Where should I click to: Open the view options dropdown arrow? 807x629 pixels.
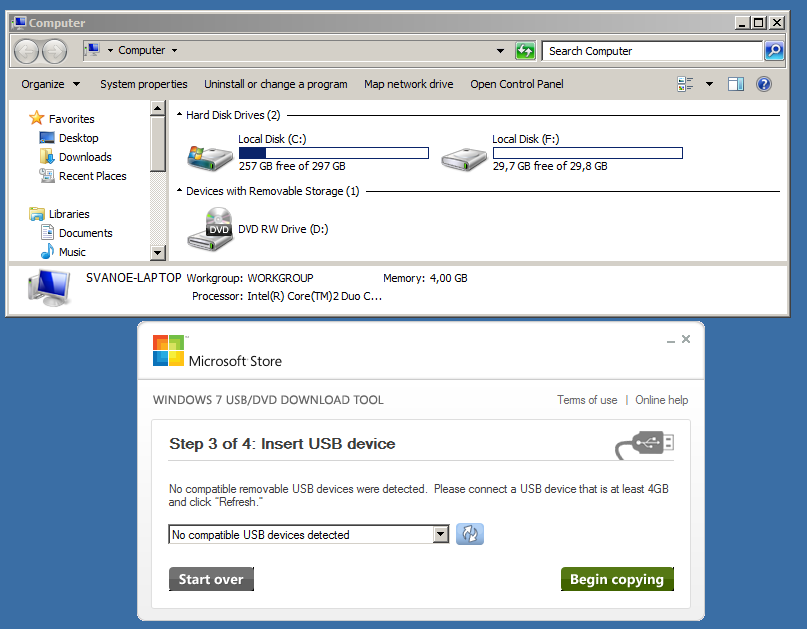point(709,84)
